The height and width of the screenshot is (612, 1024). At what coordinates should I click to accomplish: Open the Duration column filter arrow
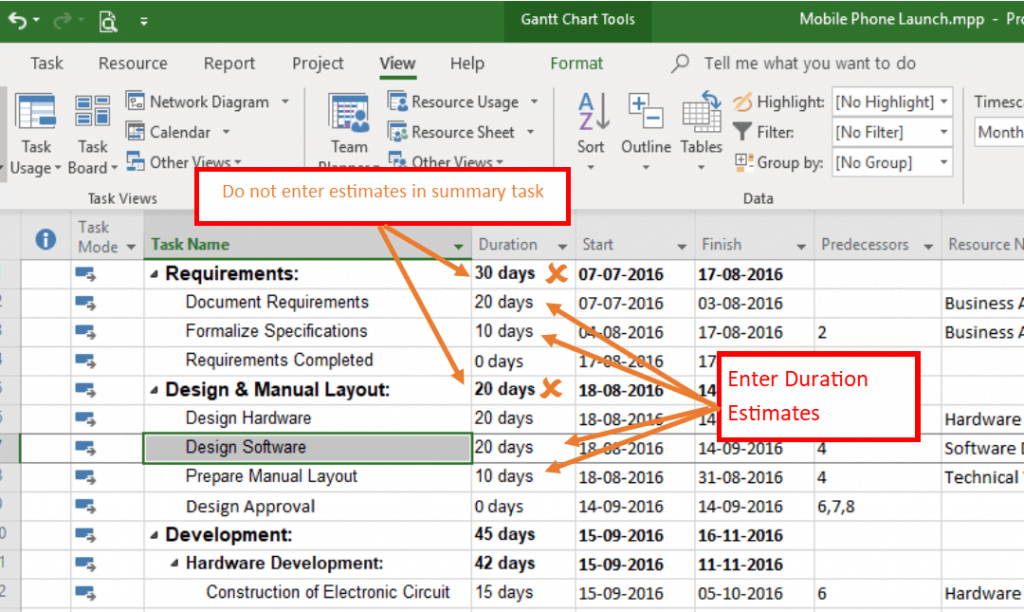pos(562,246)
